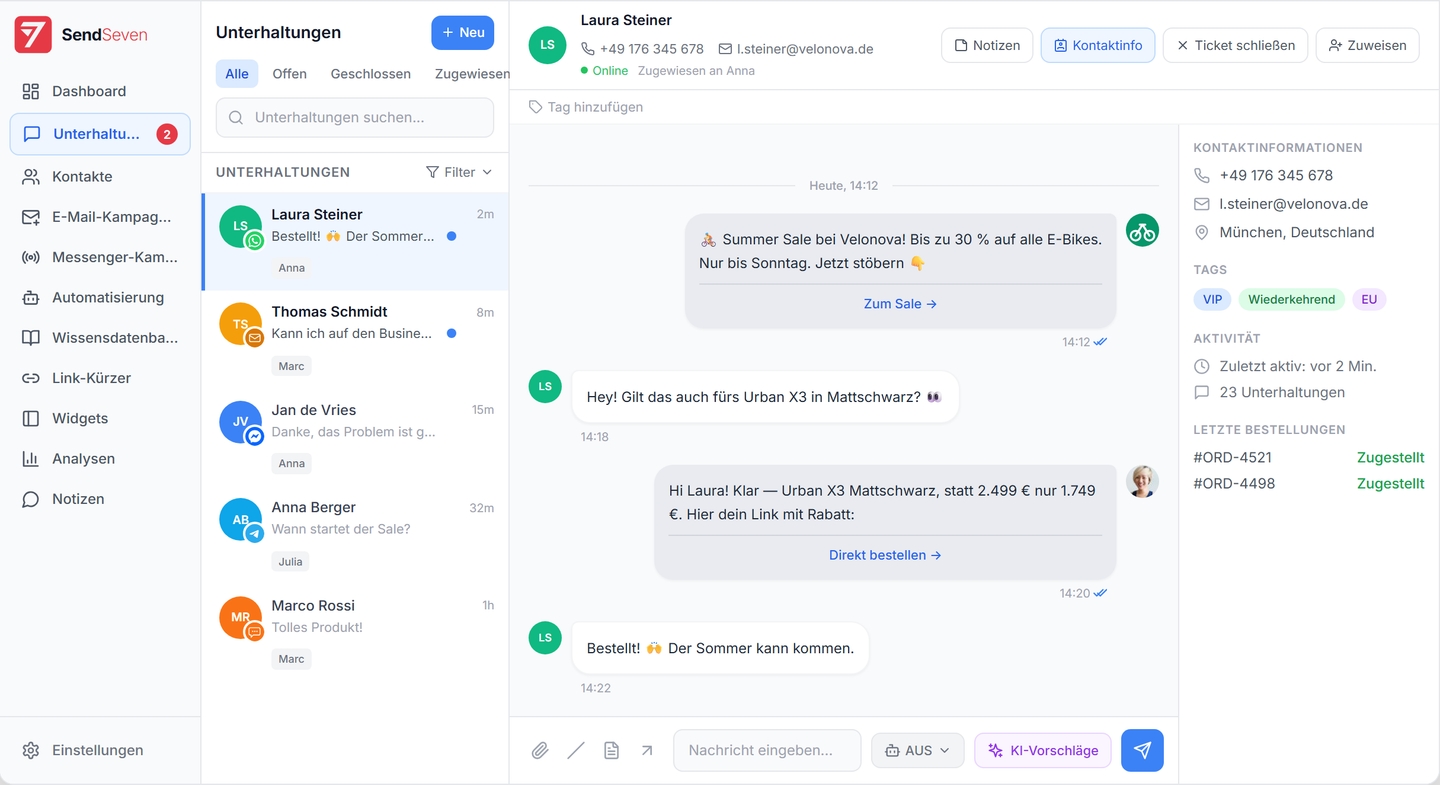Toggle the Kontaktinfo panel

1097,45
